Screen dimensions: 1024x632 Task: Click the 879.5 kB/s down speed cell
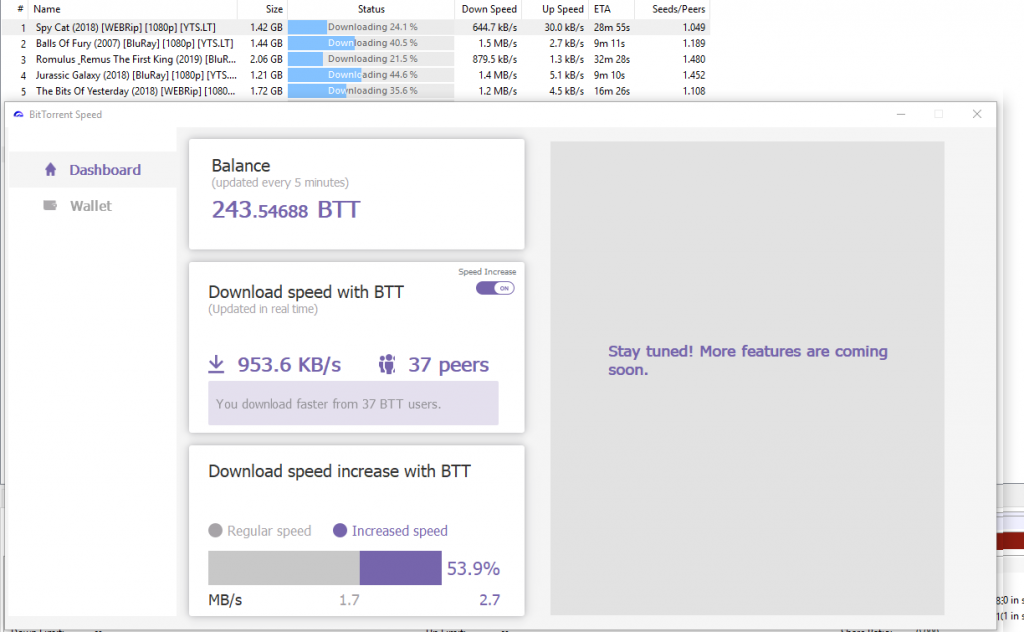pos(494,59)
